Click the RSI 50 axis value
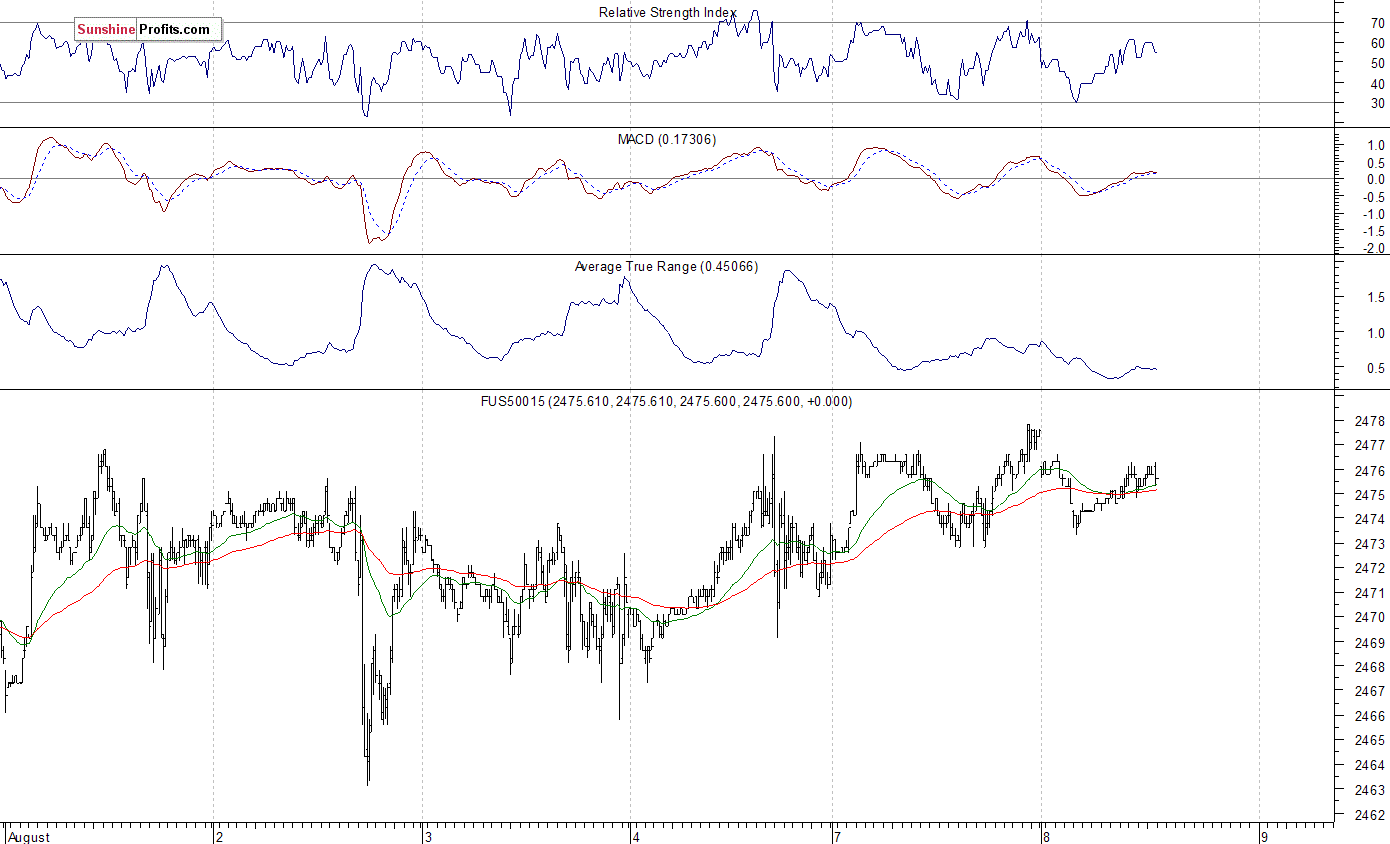 pos(1377,63)
